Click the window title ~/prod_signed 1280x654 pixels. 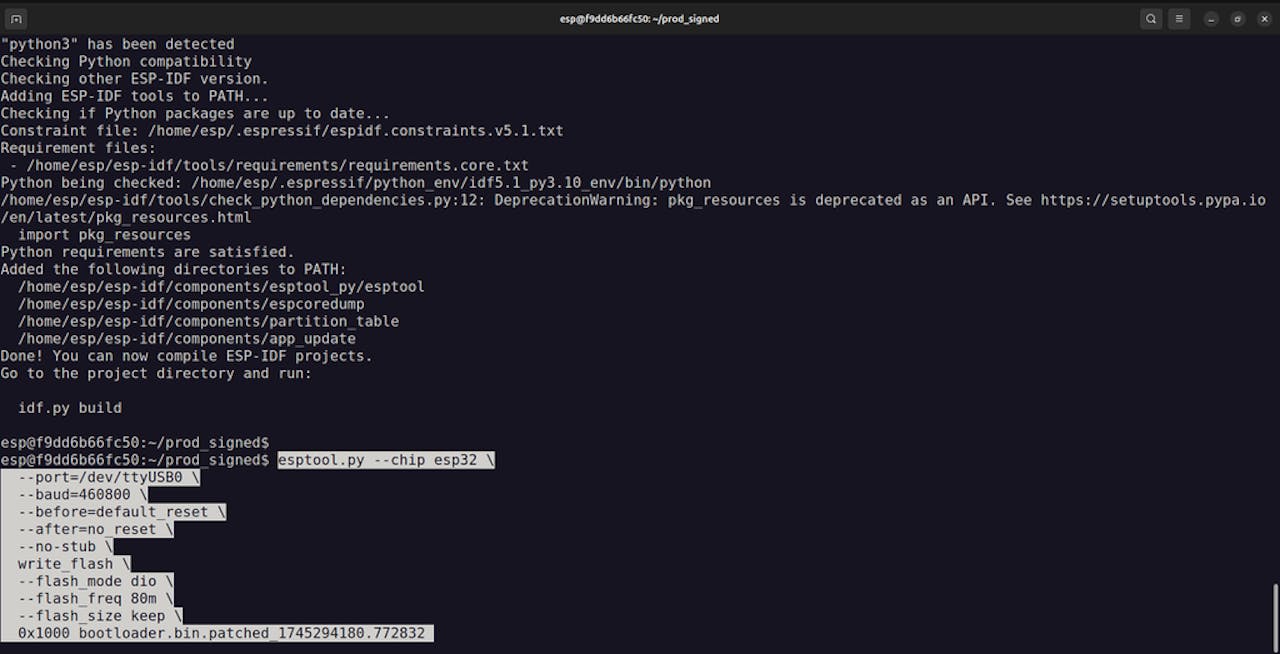click(639, 18)
